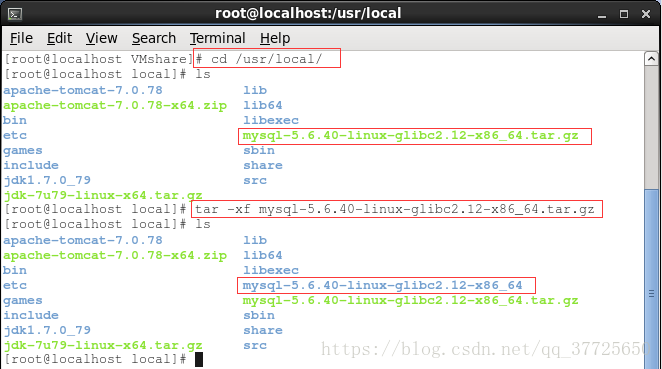Click the window title 'root@localhost:/usr/local'

(308, 14)
